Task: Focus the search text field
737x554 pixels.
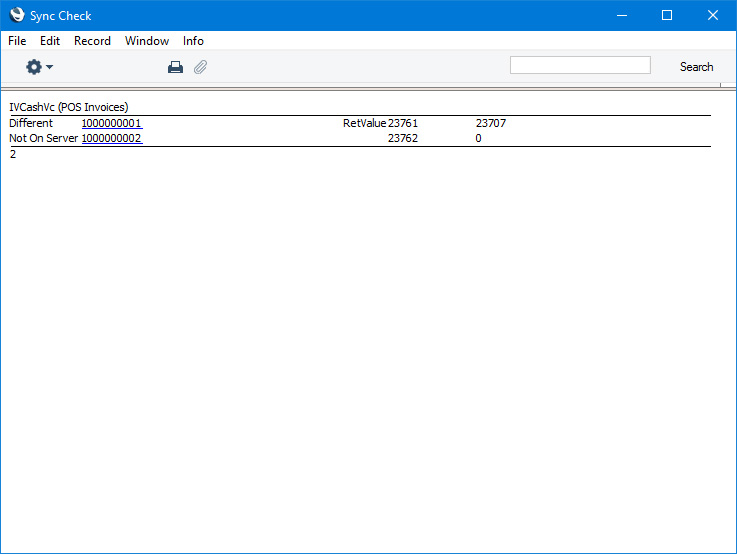Action: (x=580, y=65)
